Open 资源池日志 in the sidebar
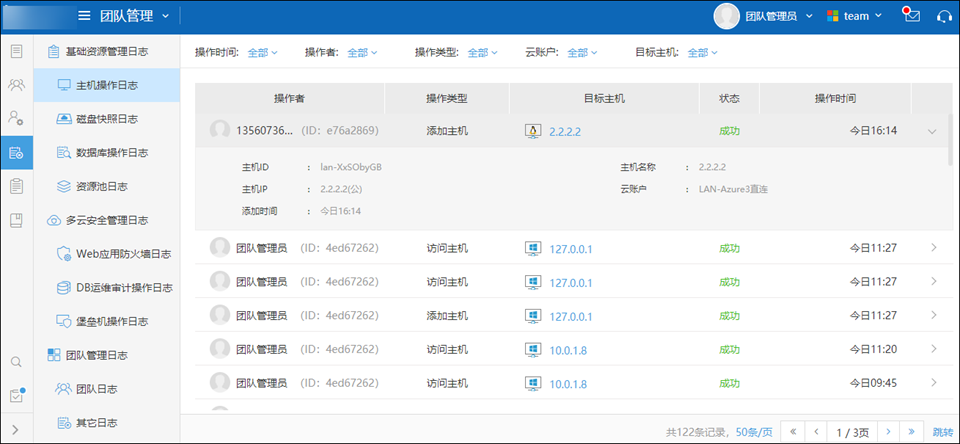 pos(107,186)
